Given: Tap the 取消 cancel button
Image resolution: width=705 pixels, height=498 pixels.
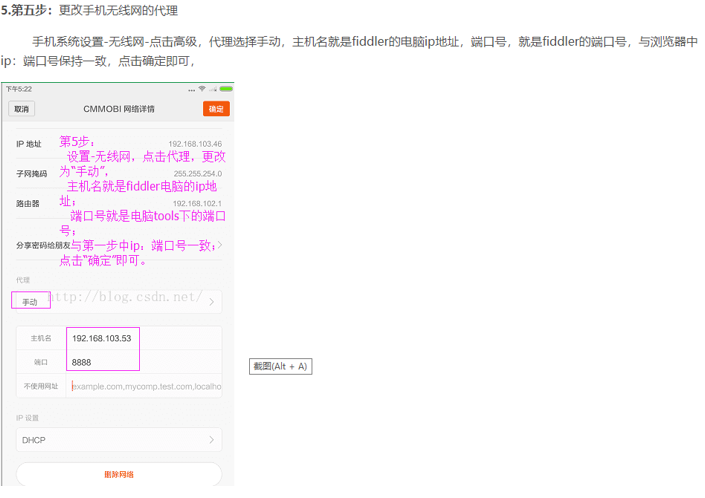Looking at the screenshot, I should [x=21, y=109].
